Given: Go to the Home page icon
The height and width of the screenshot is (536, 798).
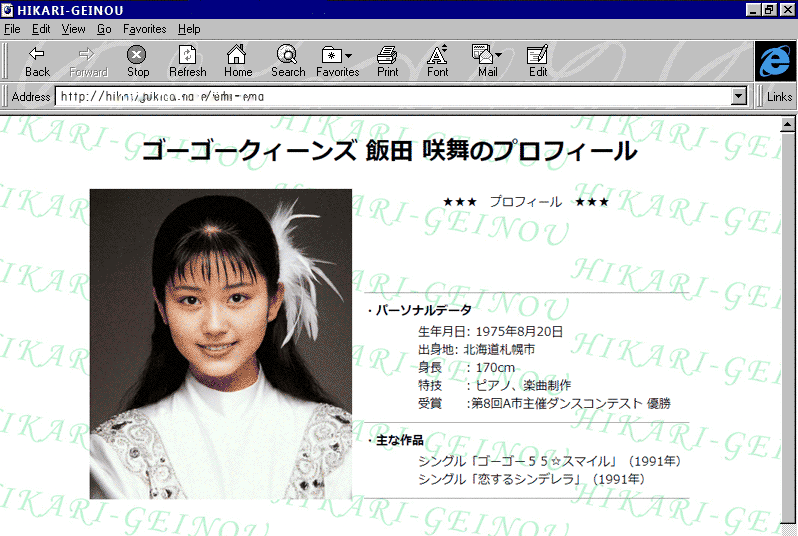Looking at the screenshot, I should click(x=237, y=54).
